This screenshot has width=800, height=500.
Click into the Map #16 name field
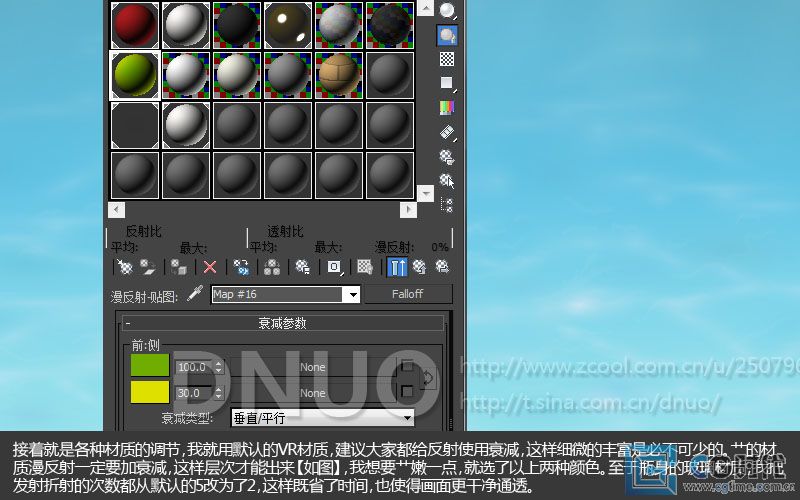tap(278, 294)
